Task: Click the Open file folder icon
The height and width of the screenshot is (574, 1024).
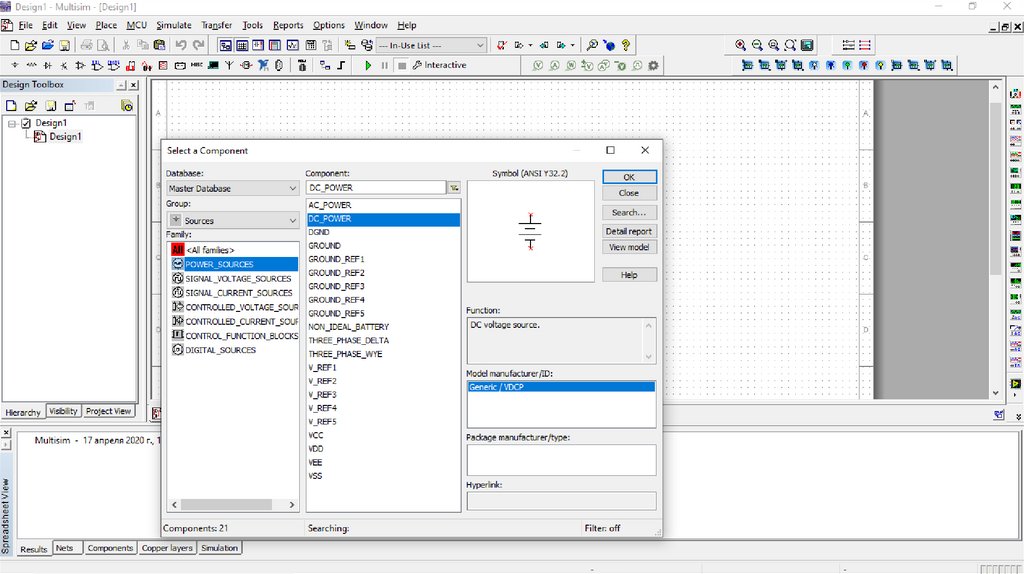Action: (31, 45)
